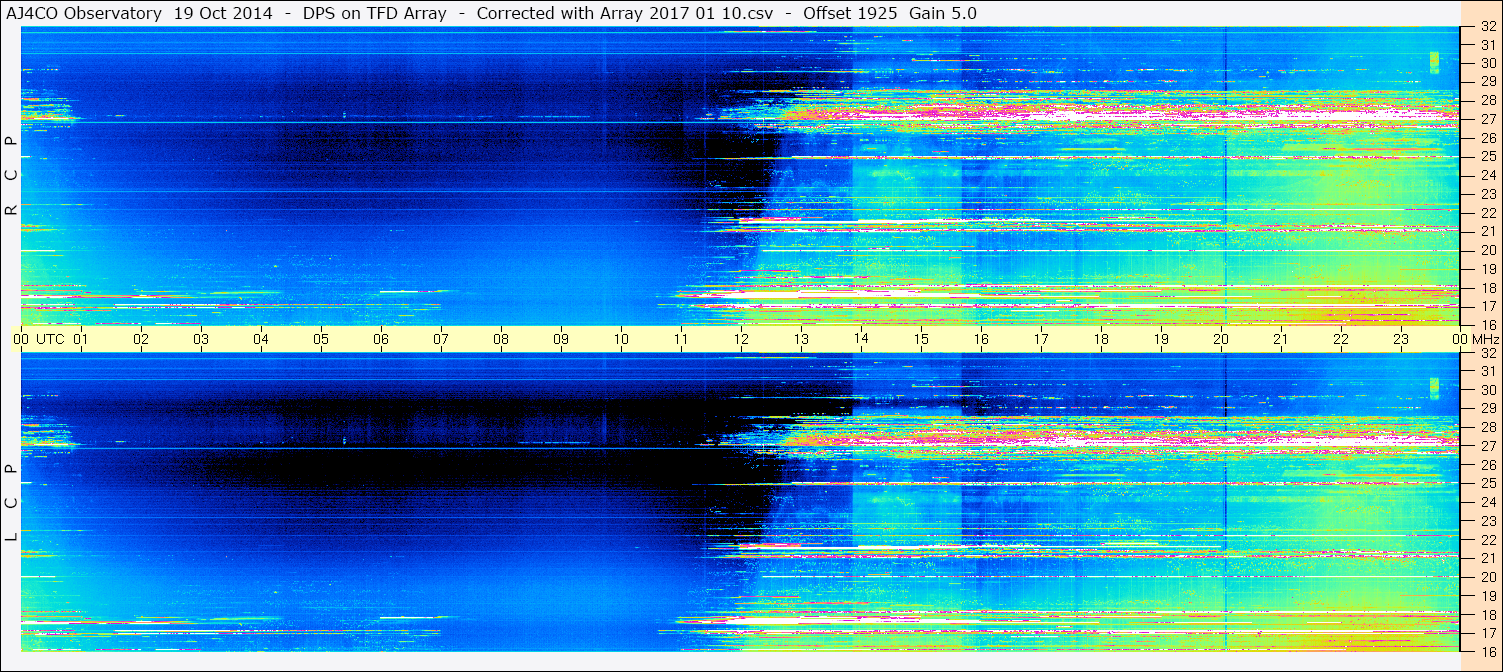Click the 17 MHz tick of RCP panel

tap(1487, 306)
